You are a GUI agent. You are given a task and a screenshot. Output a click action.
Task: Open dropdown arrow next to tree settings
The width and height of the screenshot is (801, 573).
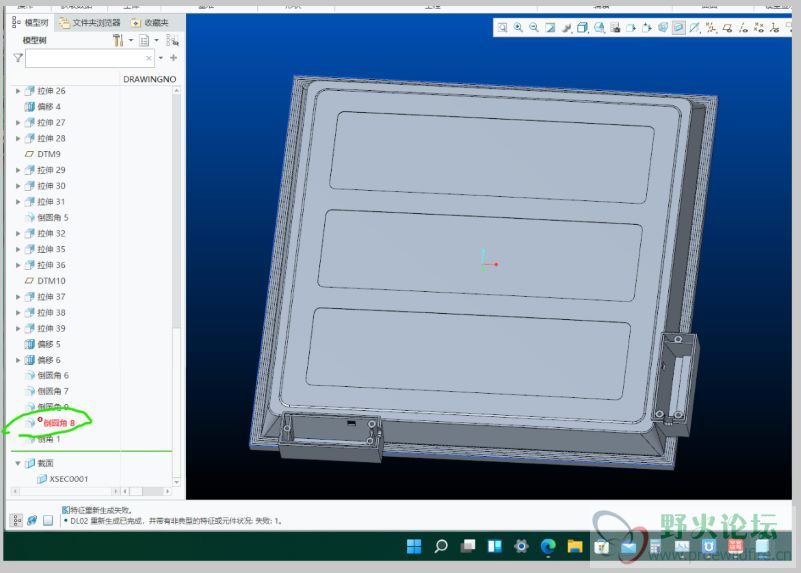pyautogui.click(x=131, y=40)
